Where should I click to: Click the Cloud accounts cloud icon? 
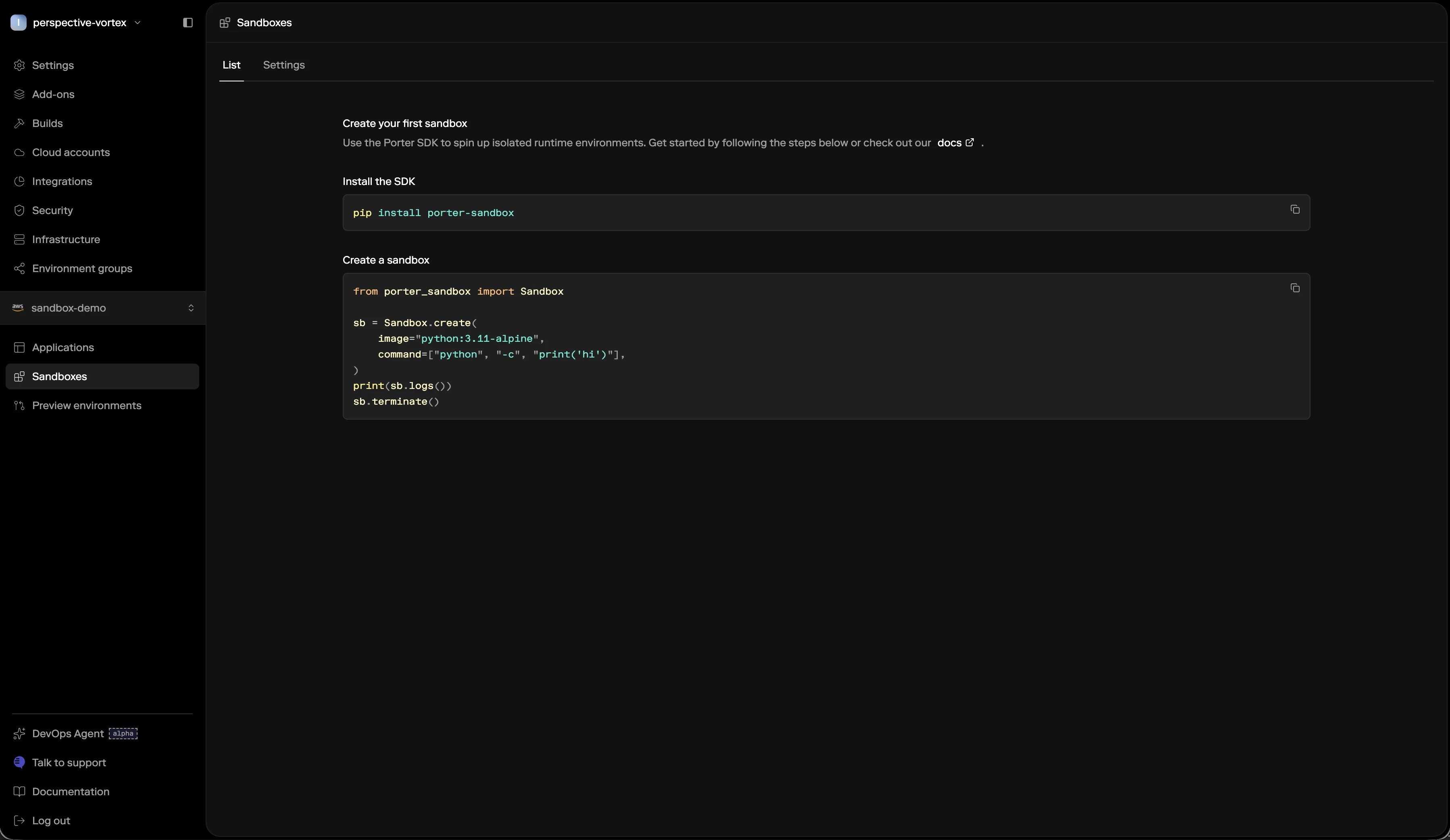click(19, 152)
